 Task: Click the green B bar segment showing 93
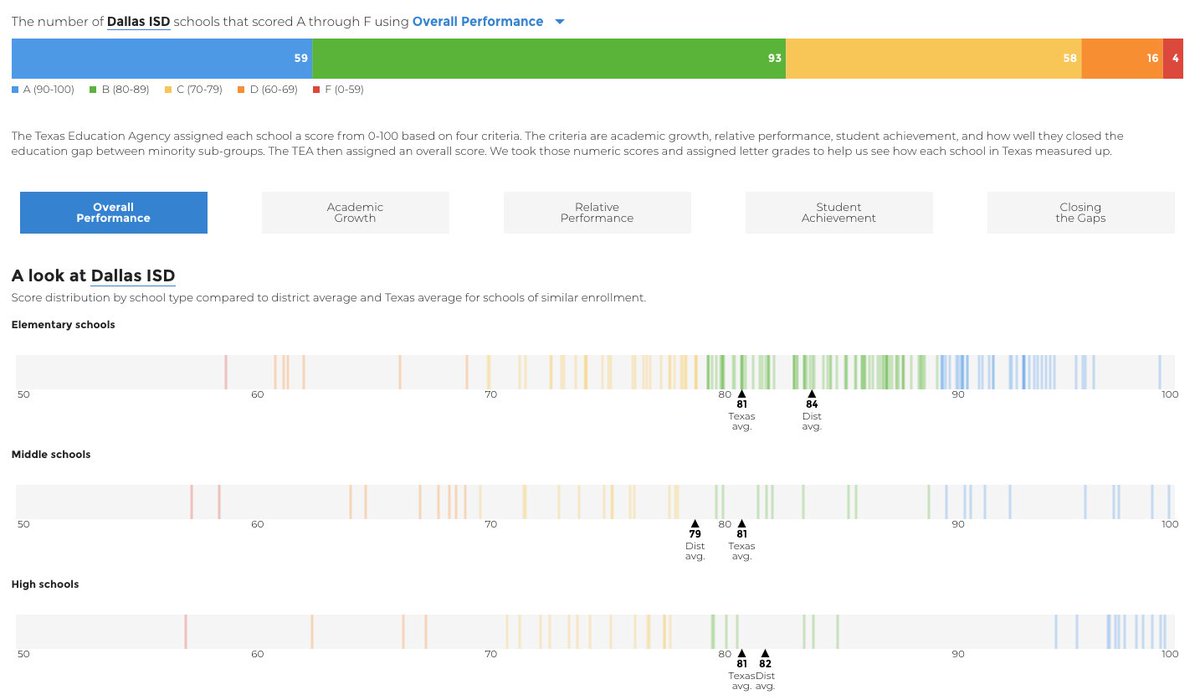click(x=550, y=58)
